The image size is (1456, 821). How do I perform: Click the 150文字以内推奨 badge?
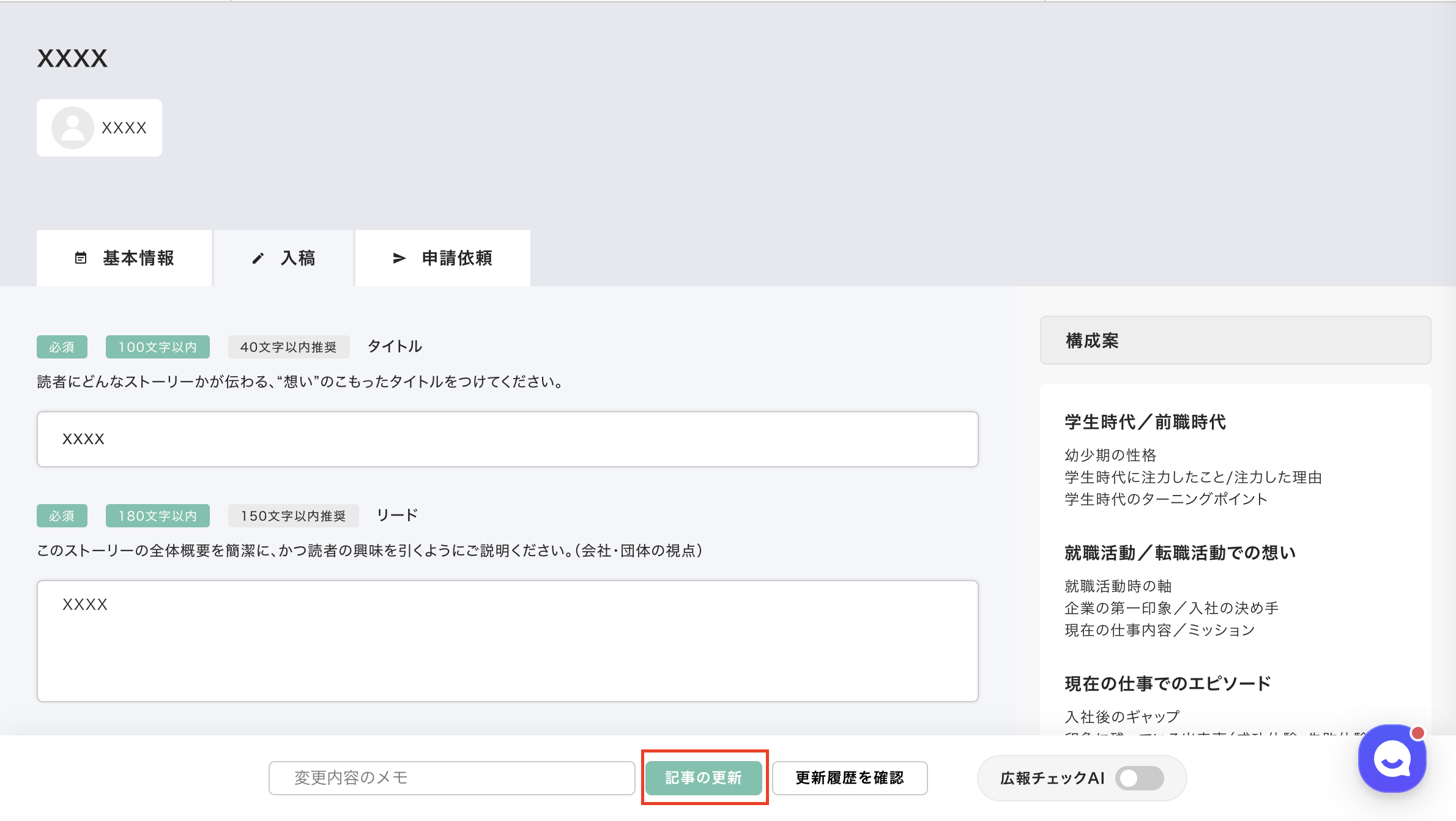click(x=294, y=516)
